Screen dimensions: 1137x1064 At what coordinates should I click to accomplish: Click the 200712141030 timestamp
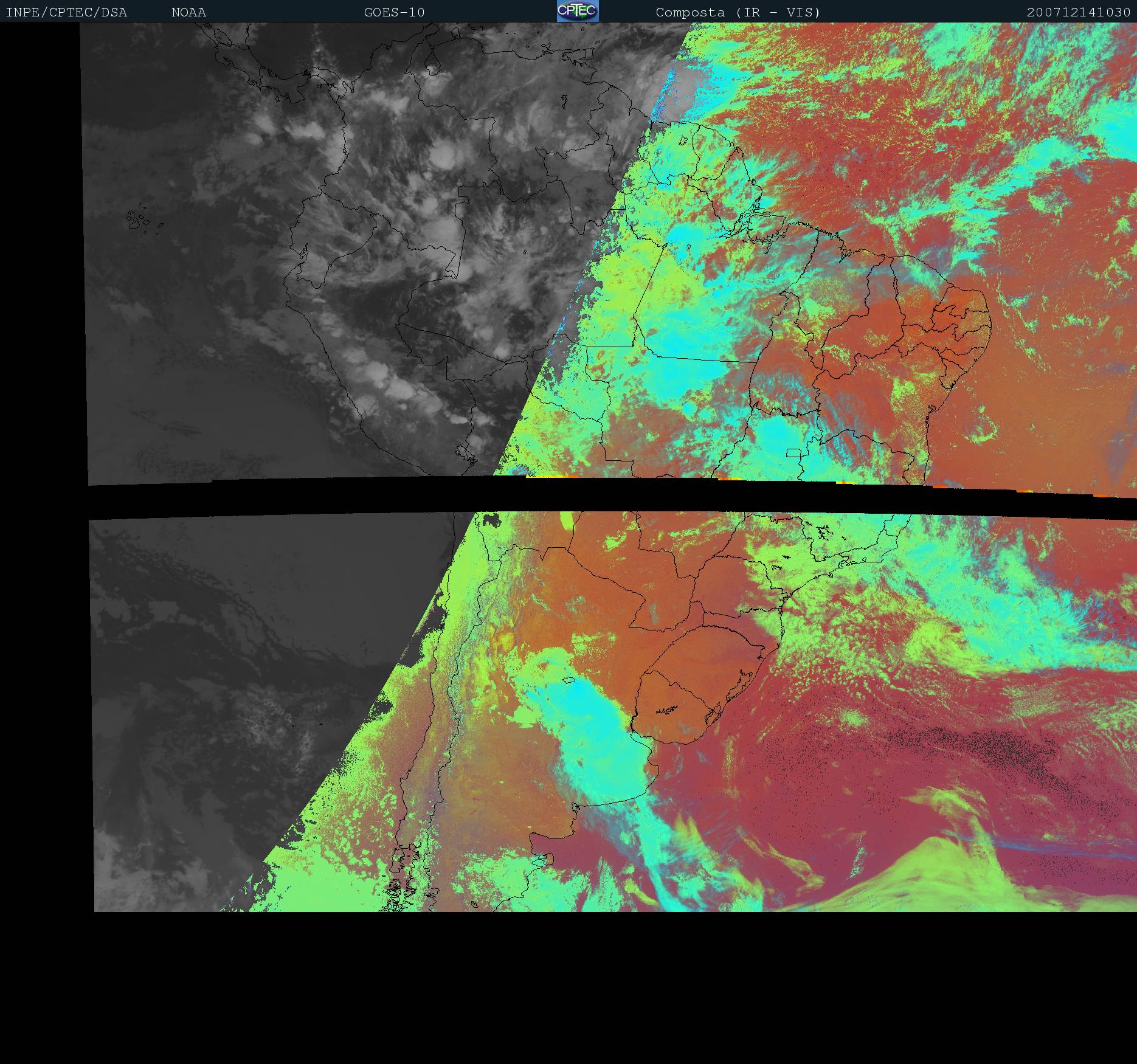[x=1079, y=12]
